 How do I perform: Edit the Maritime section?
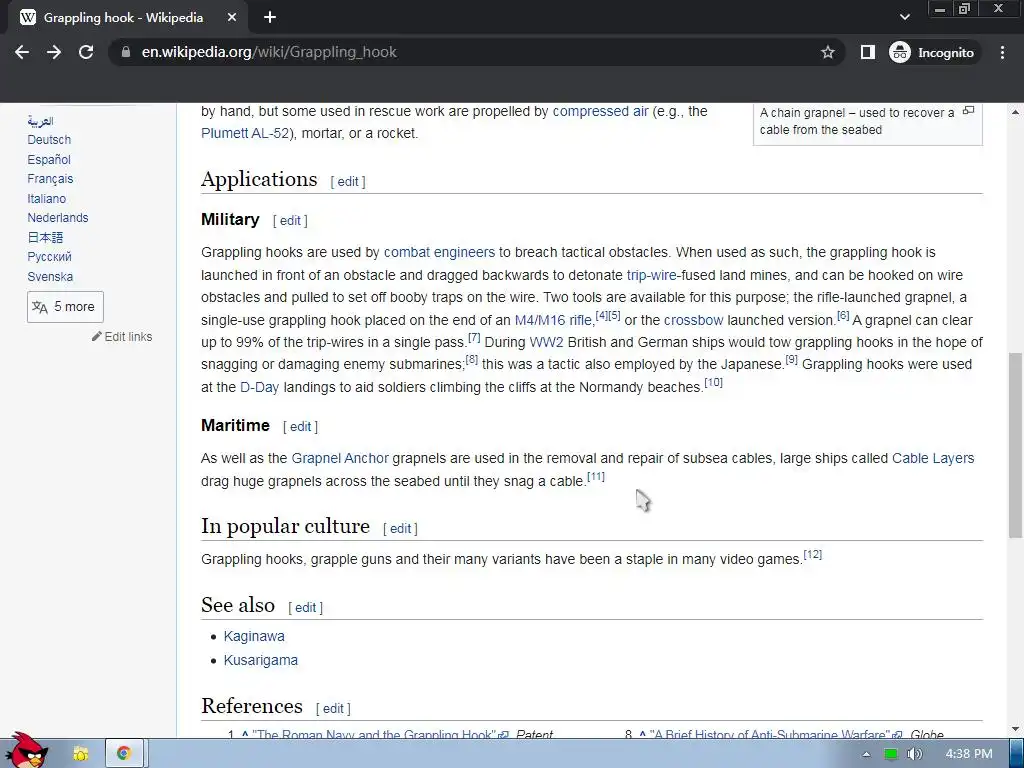click(x=300, y=426)
